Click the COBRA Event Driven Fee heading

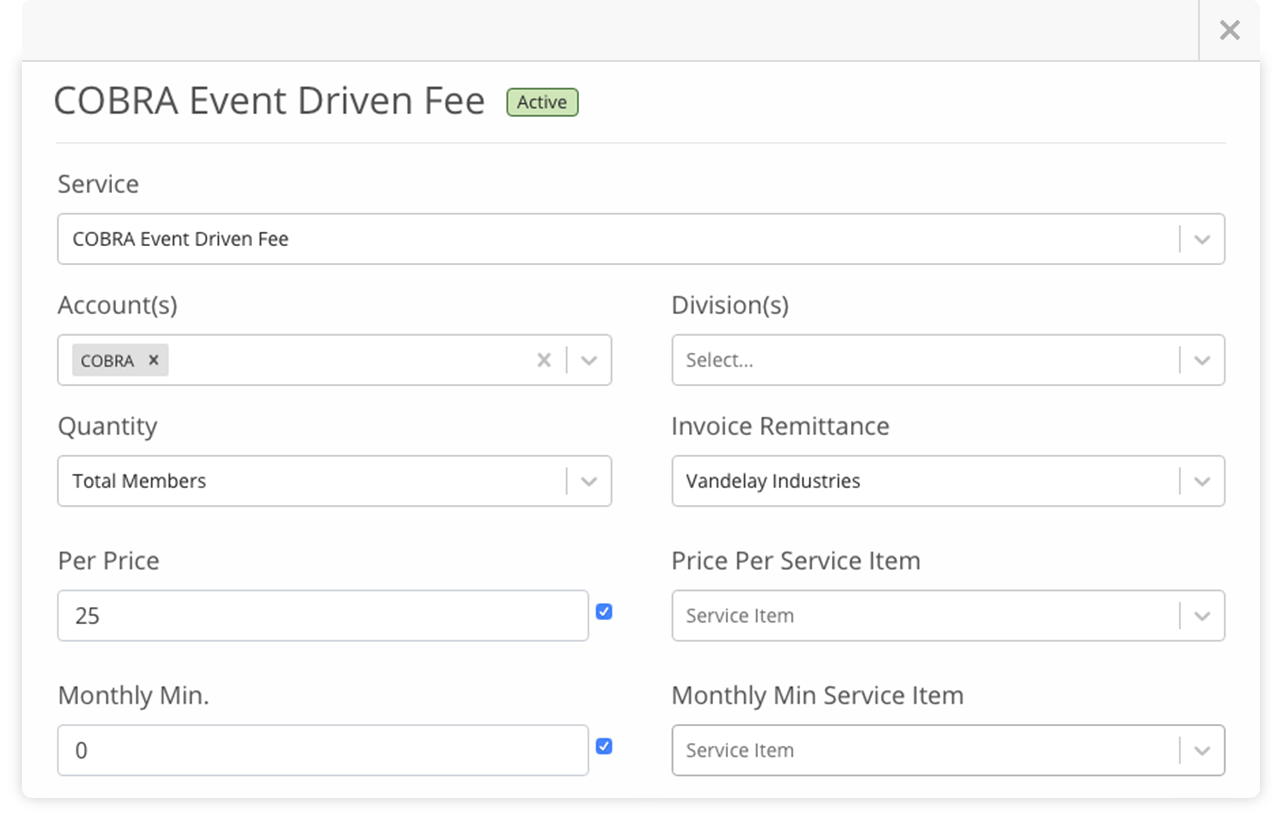[269, 101]
